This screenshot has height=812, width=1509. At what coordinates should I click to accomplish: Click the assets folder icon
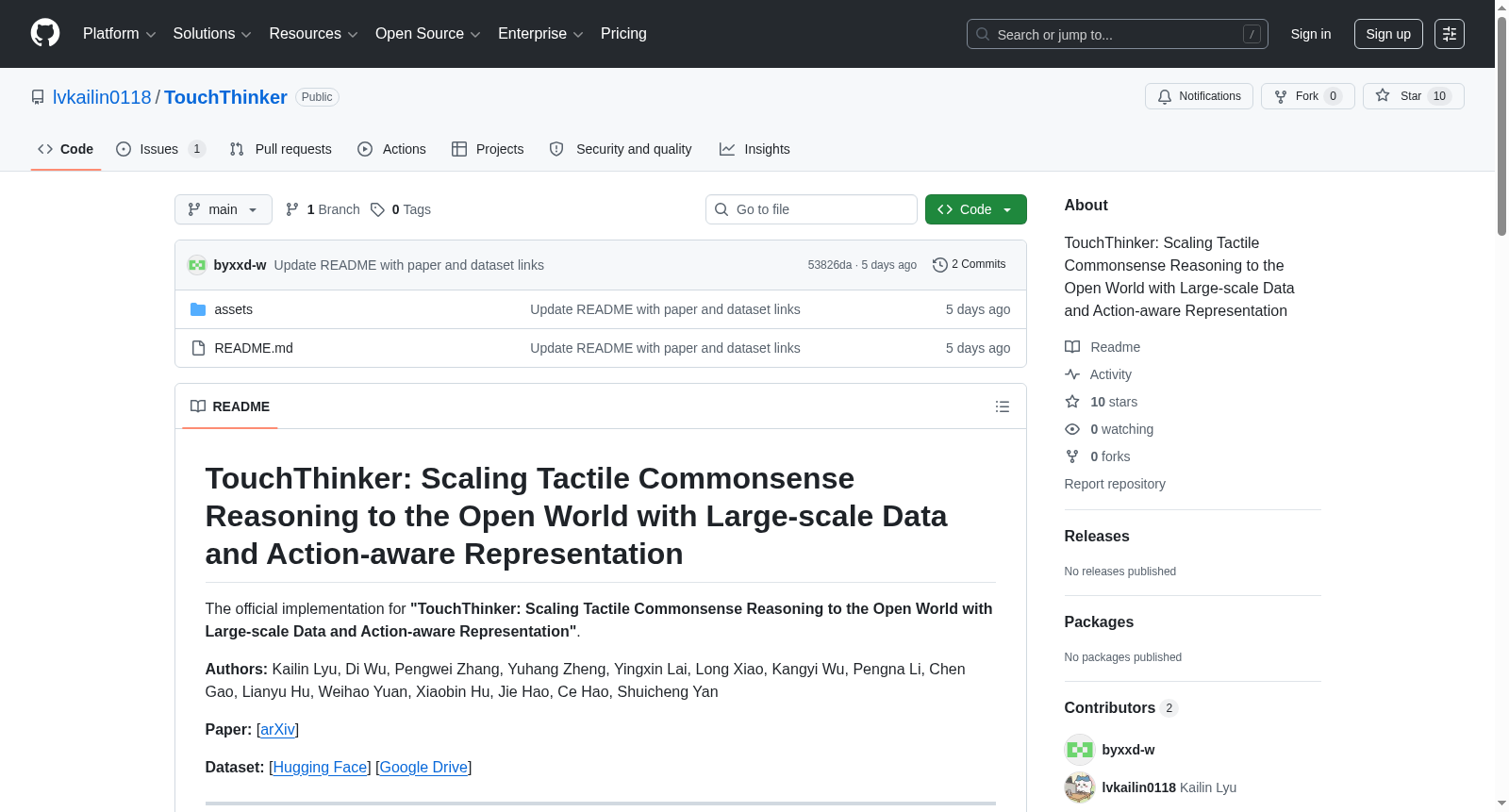click(x=198, y=309)
